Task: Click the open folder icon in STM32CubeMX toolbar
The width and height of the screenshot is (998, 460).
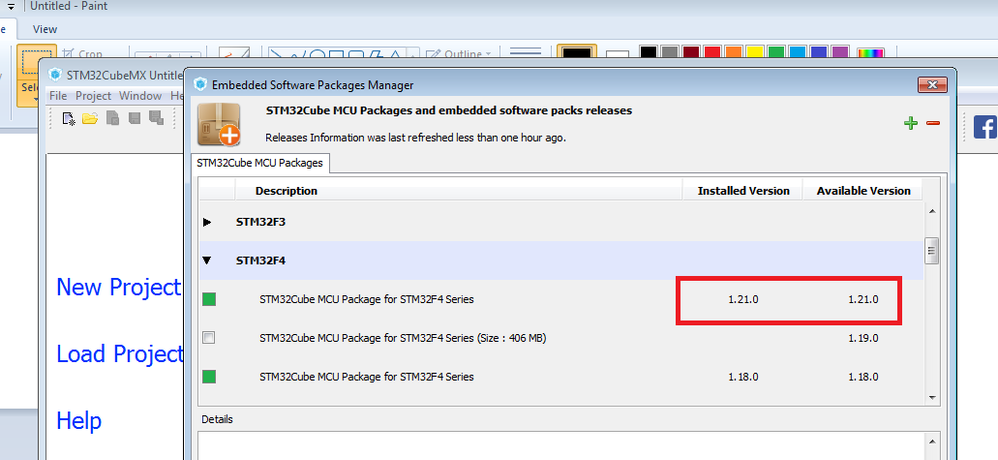Action: pyautogui.click(x=90, y=118)
